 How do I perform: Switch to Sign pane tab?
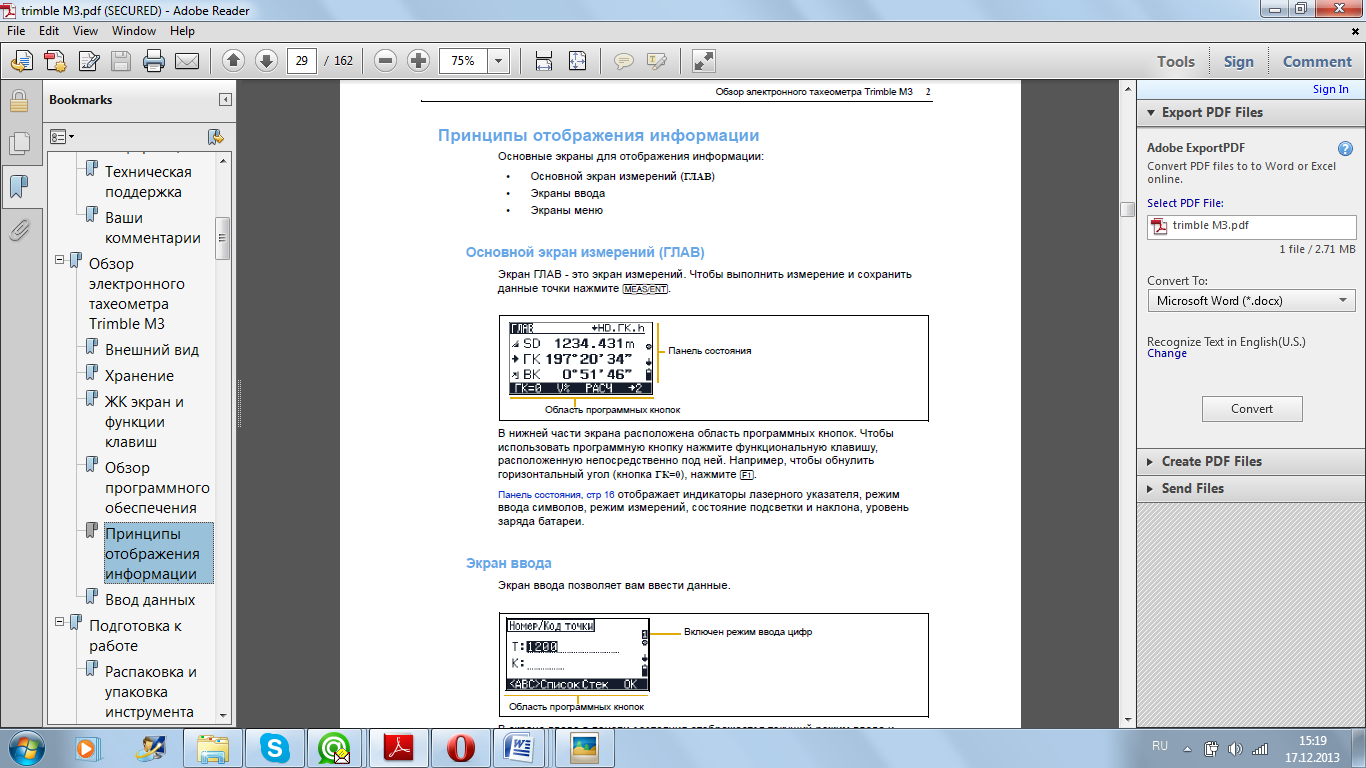pyautogui.click(x=1238, y=61)
